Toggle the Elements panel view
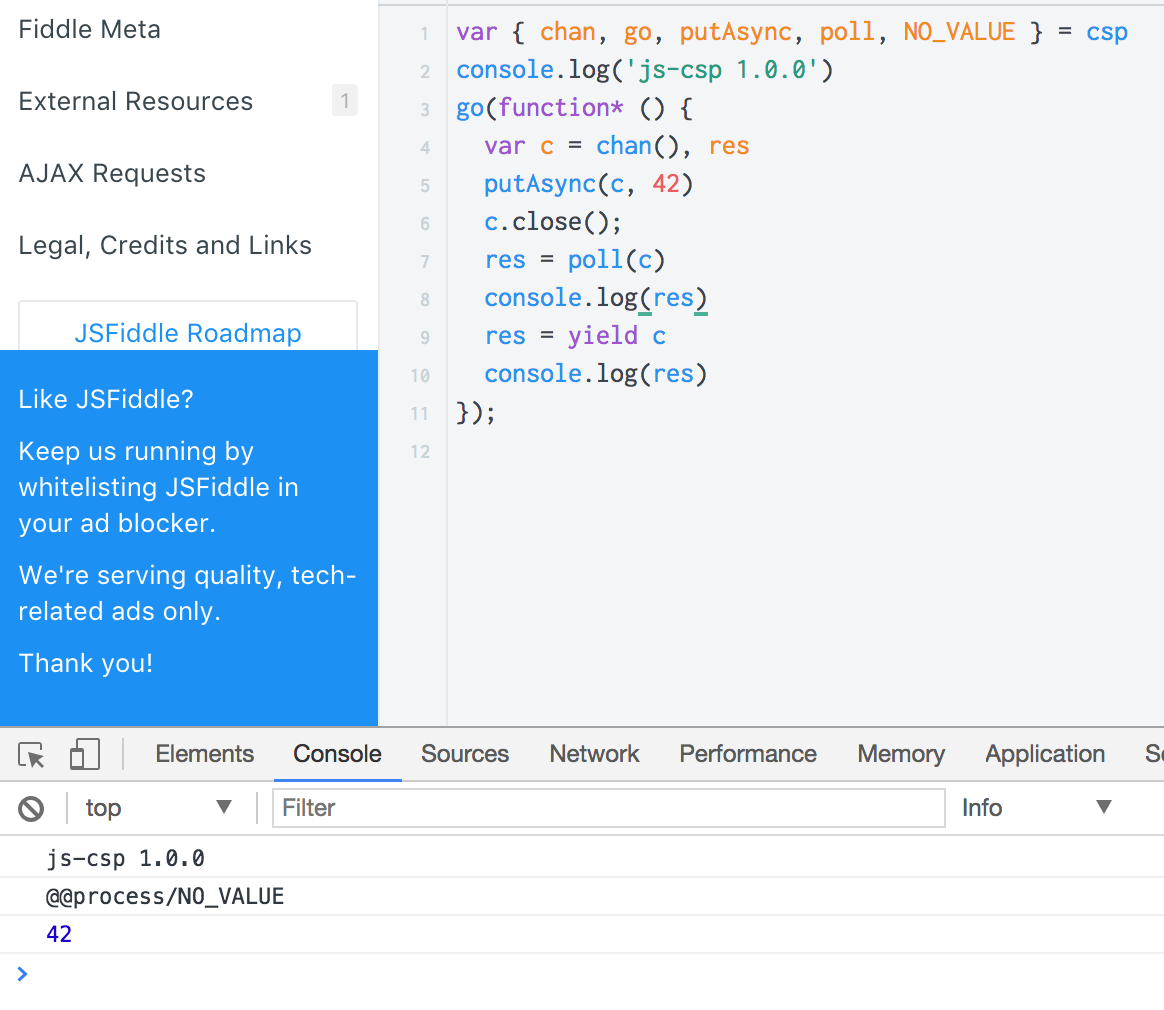The image size is (1164, 1010). 204,754
